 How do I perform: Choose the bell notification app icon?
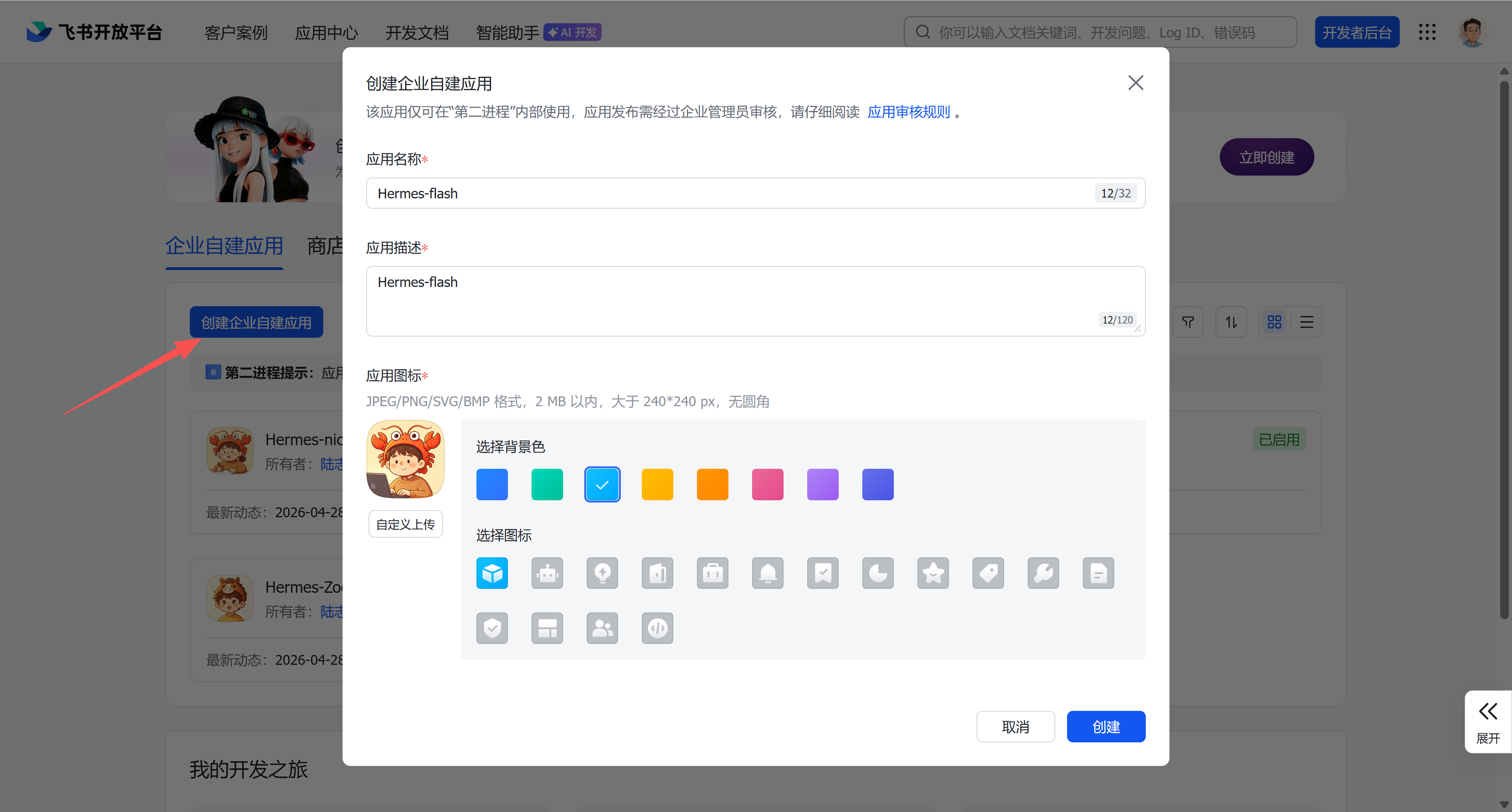coord(768,573)
